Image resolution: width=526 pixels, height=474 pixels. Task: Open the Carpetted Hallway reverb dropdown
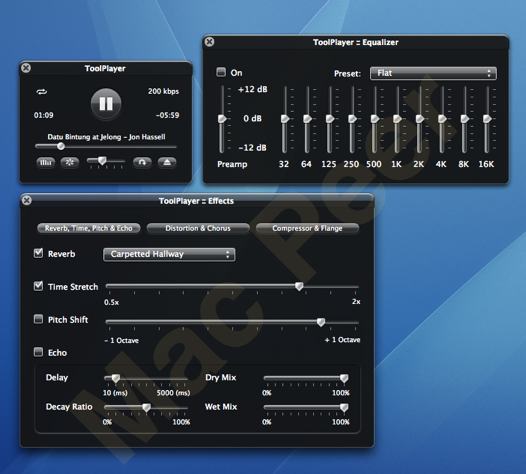(x=169, y=254)
